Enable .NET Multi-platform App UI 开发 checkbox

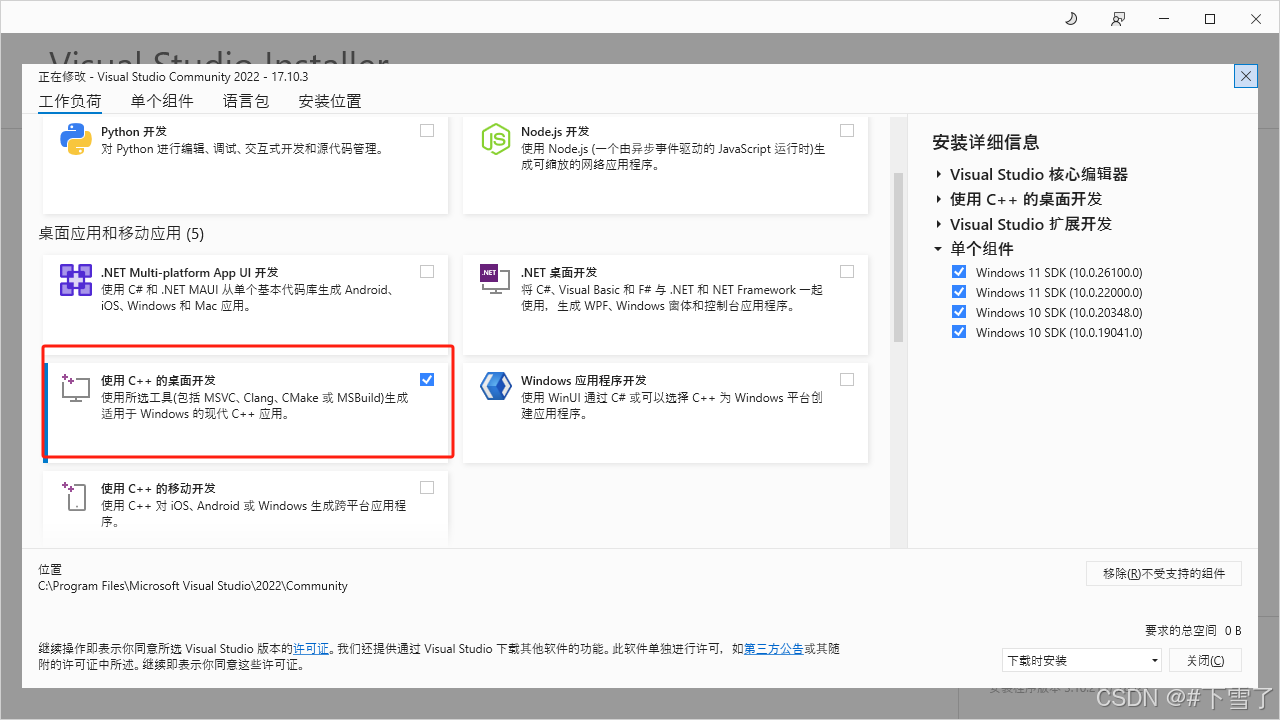pos(427,271)
